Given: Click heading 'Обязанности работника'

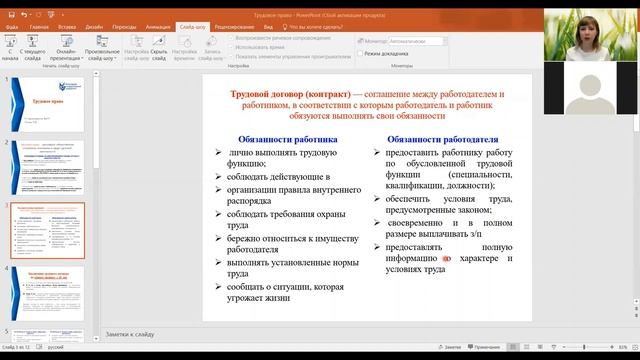Looking at the screenshot, I should [288, 139].
